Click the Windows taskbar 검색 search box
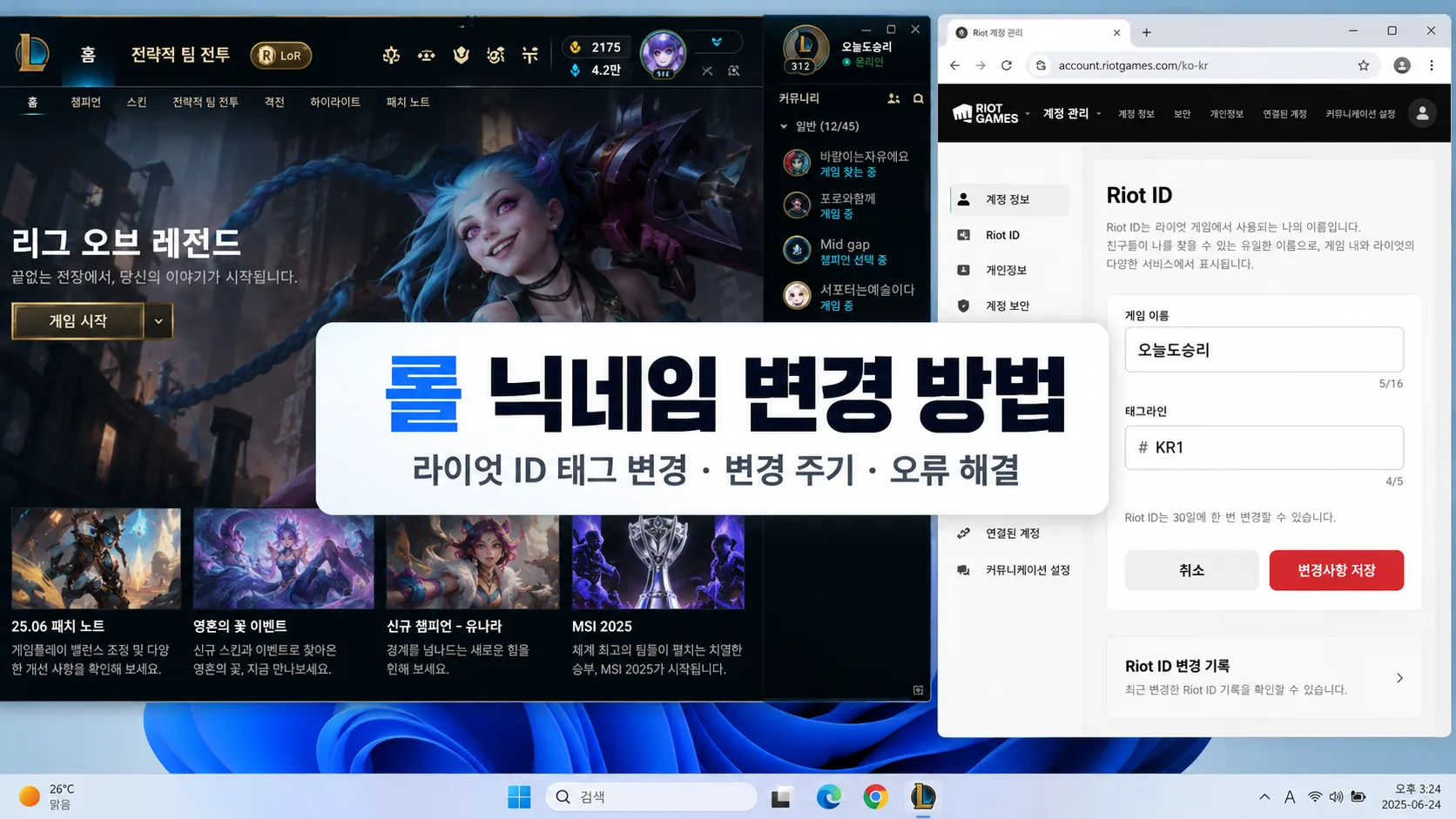This screenshot has height=819, width=1456. [x=651, y=796]
